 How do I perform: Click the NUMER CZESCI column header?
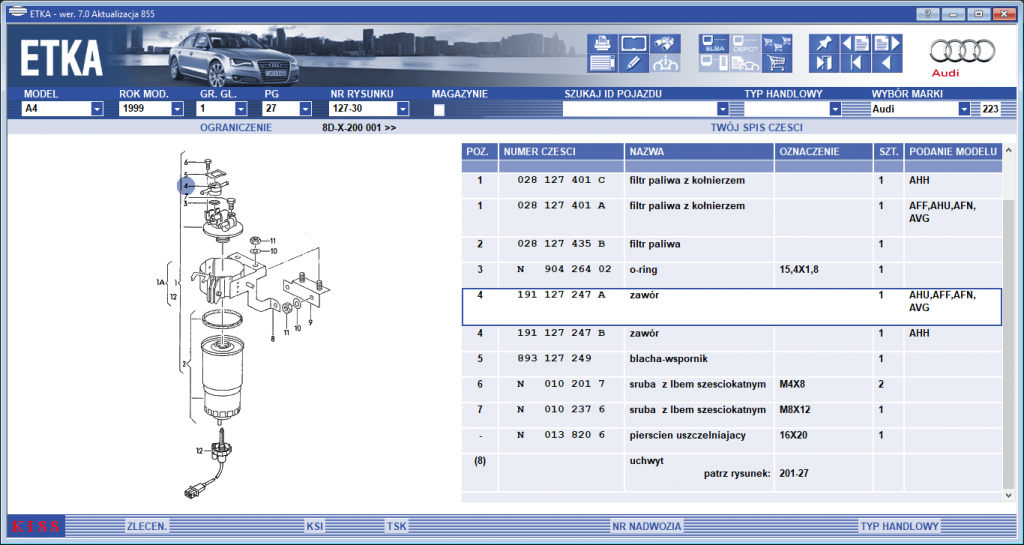(x=561, y=151)
